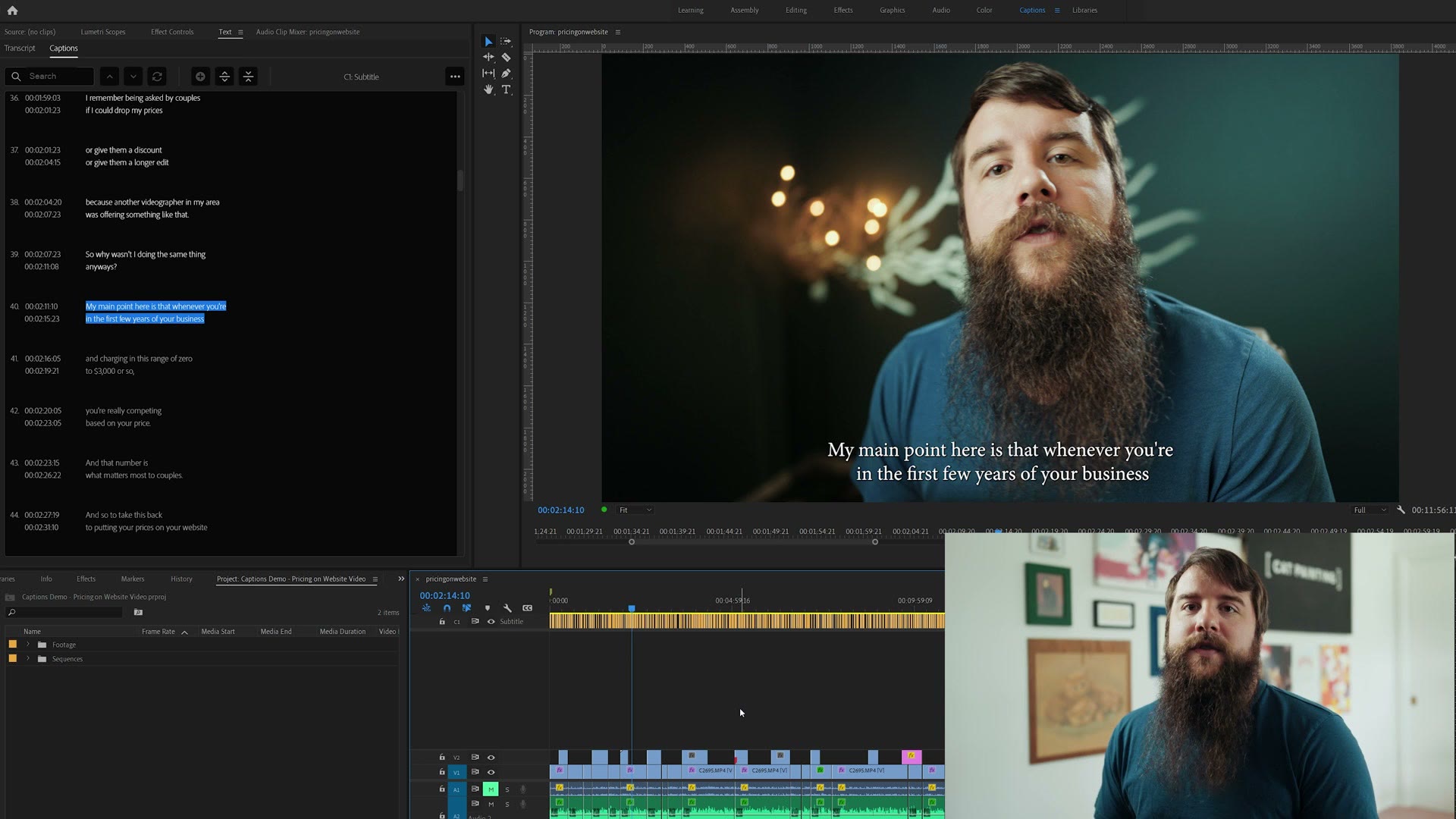Switch to Audio workspace
Viewport: 1456px width, 819px height.
pyautogui.click(x=941, y=11)
